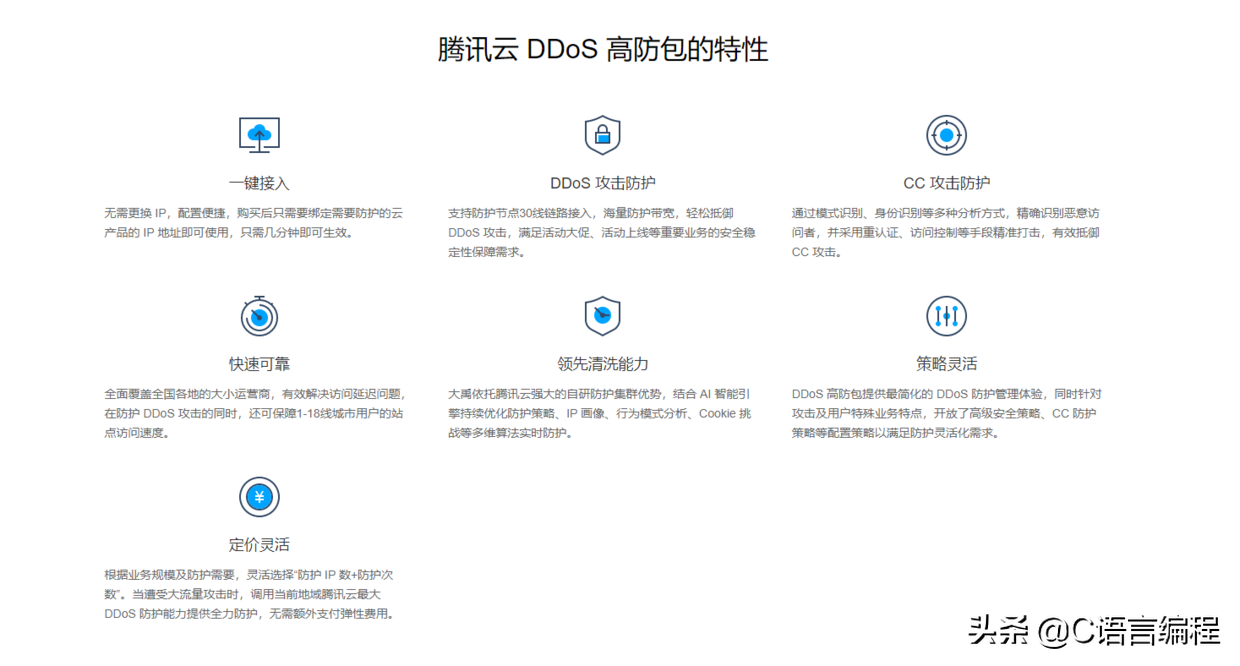
Task: Click the description starting 无需更换 IP
Action: 254,223
